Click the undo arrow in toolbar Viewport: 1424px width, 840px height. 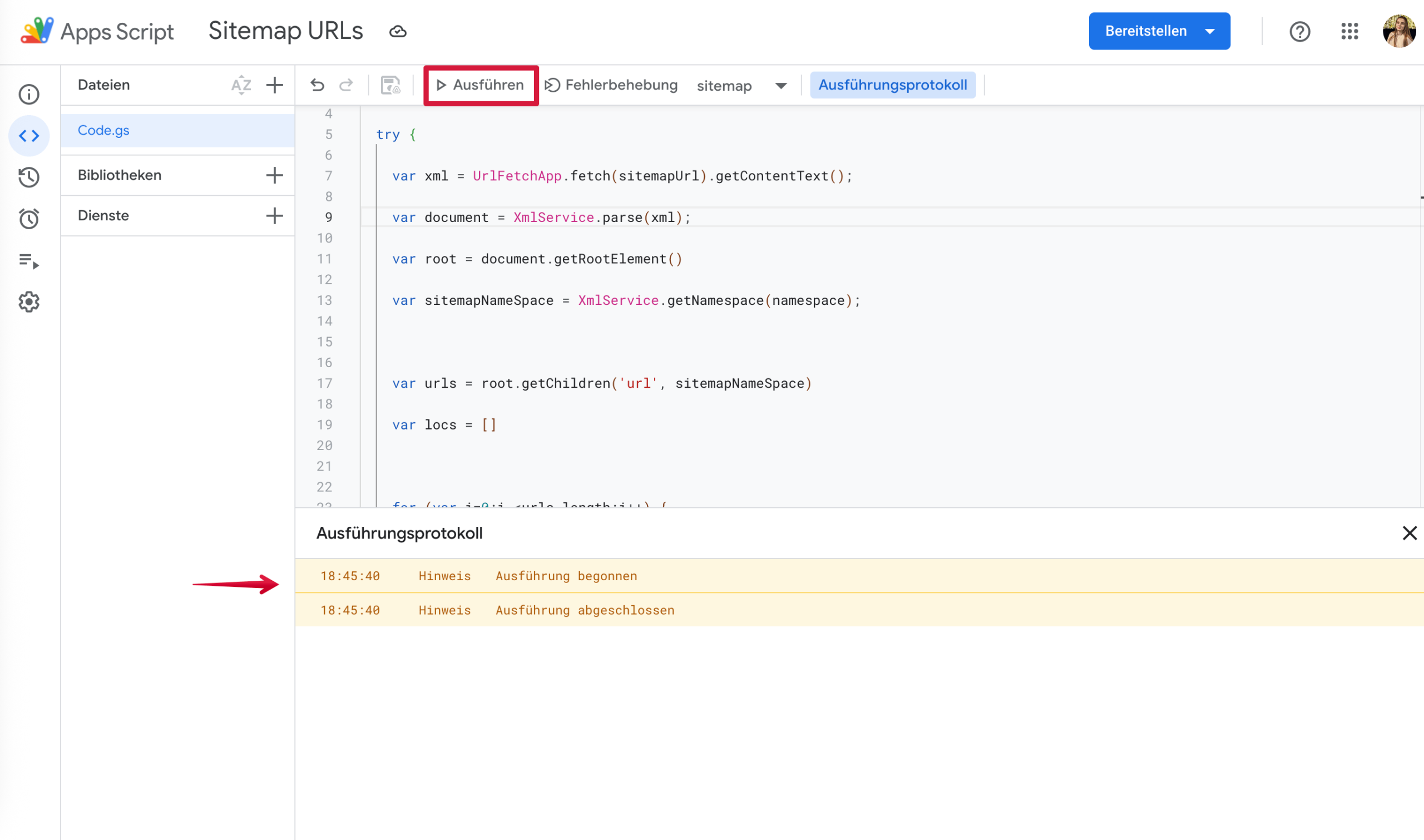pyautogui.click(x=318, y=85)
